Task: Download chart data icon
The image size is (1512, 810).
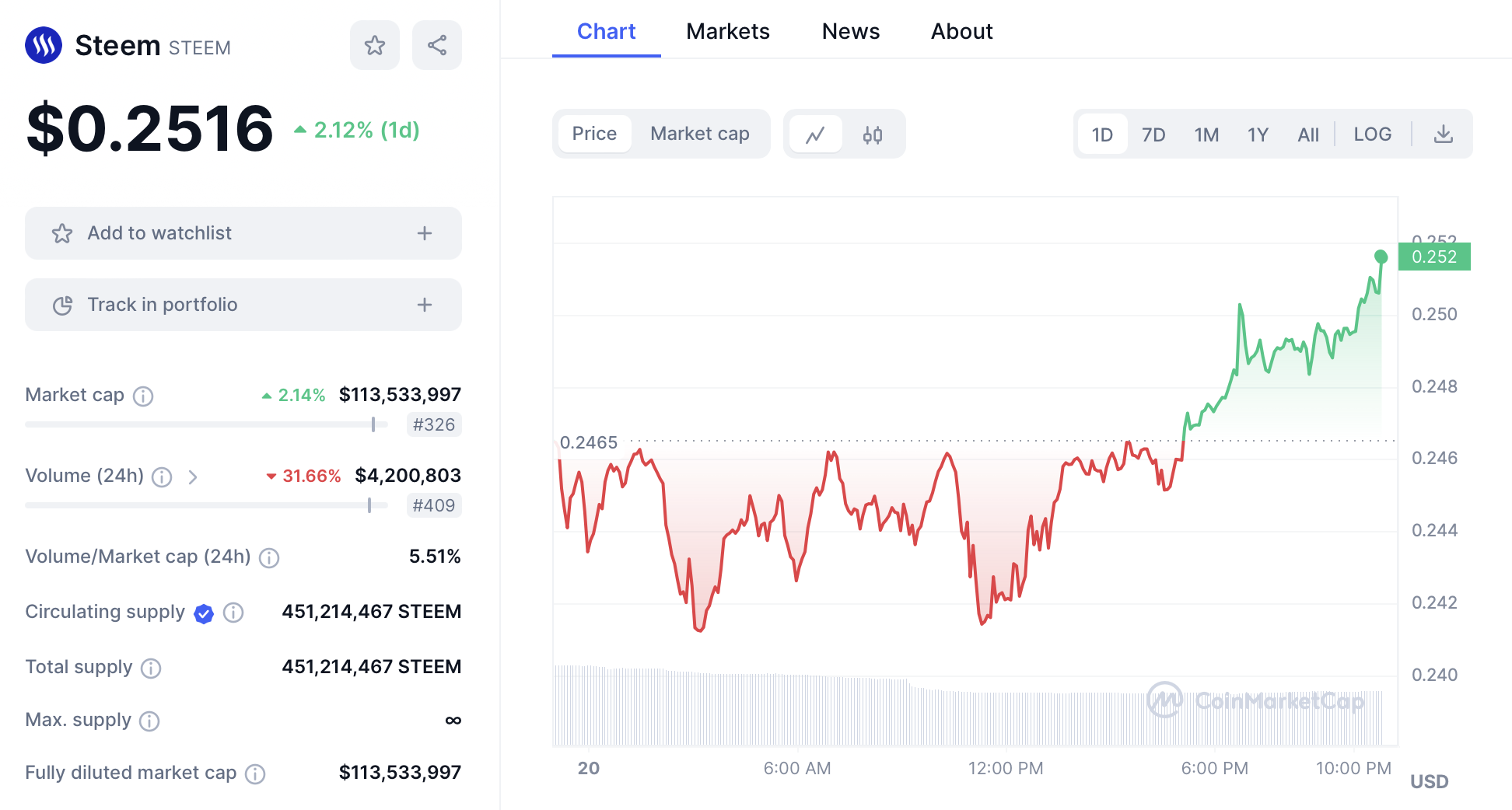Action: coord(1443,134)
